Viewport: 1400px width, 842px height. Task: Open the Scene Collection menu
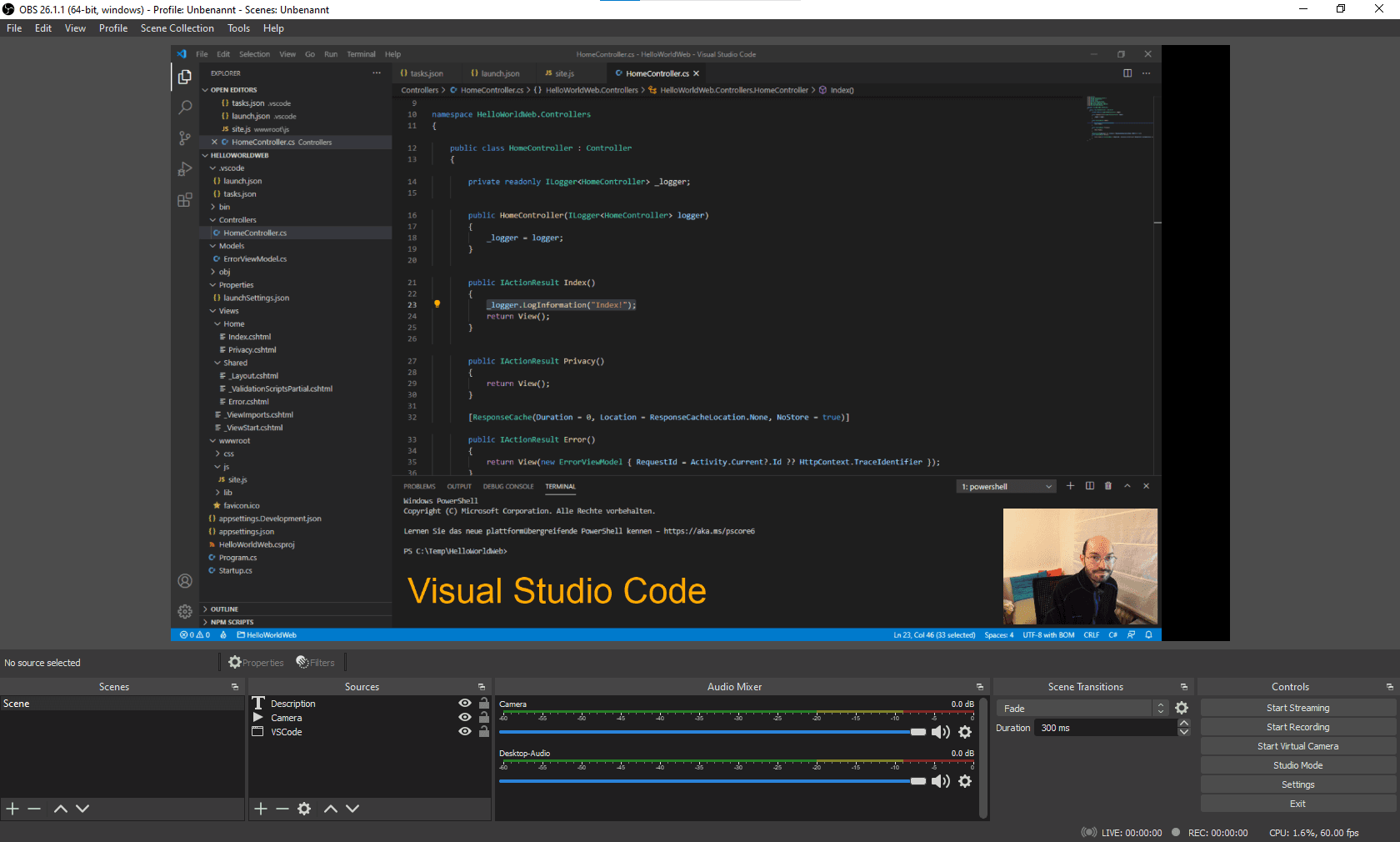pos(177,28)
